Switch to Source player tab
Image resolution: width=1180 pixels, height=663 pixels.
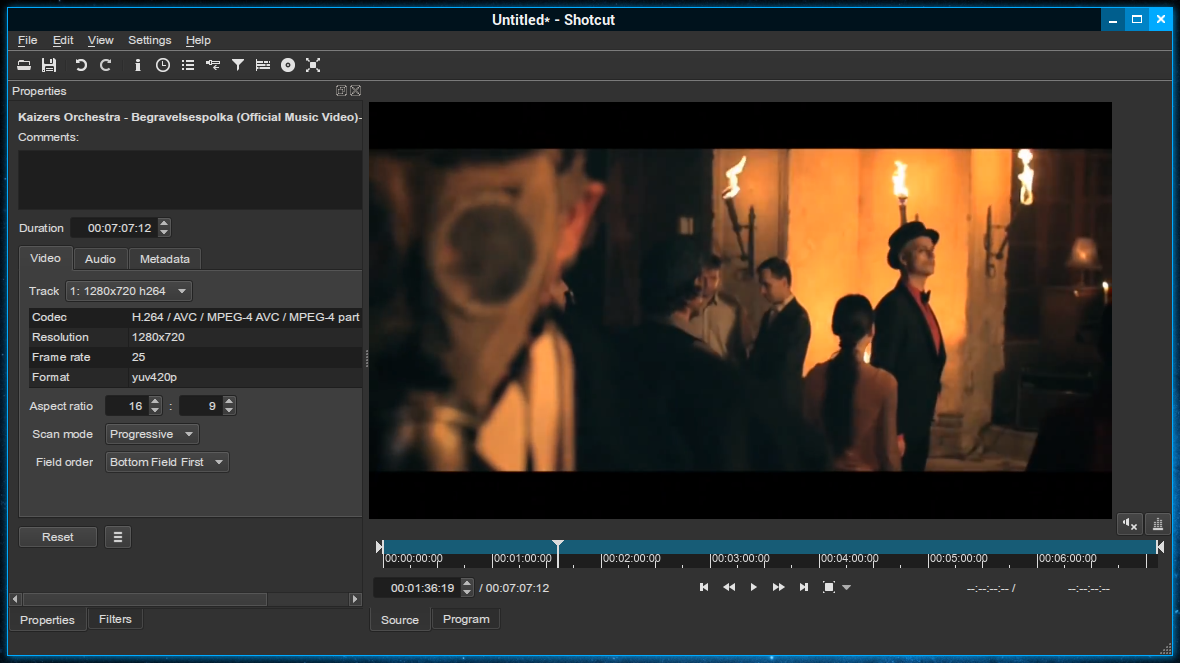point(400,620)
